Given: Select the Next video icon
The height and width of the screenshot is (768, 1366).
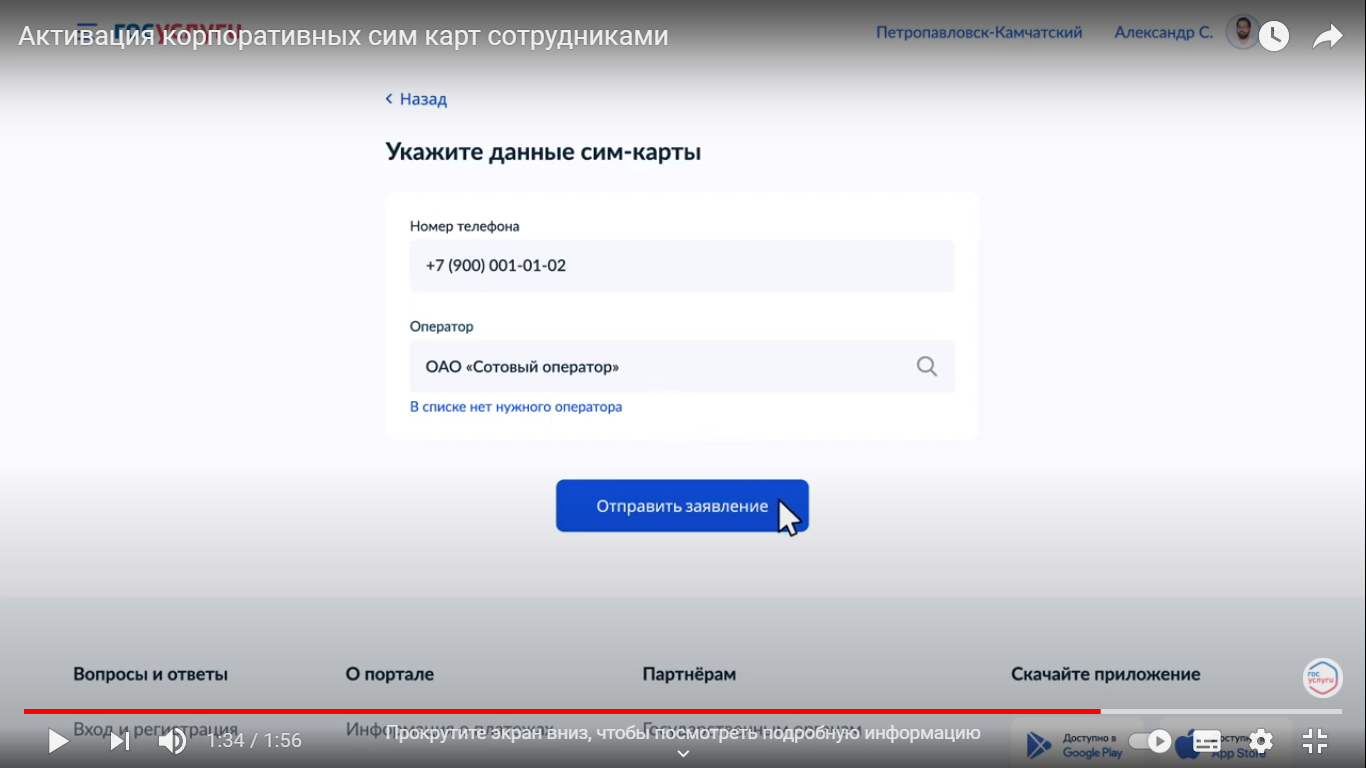Looking at the screenshot, I should coord(119,741).
